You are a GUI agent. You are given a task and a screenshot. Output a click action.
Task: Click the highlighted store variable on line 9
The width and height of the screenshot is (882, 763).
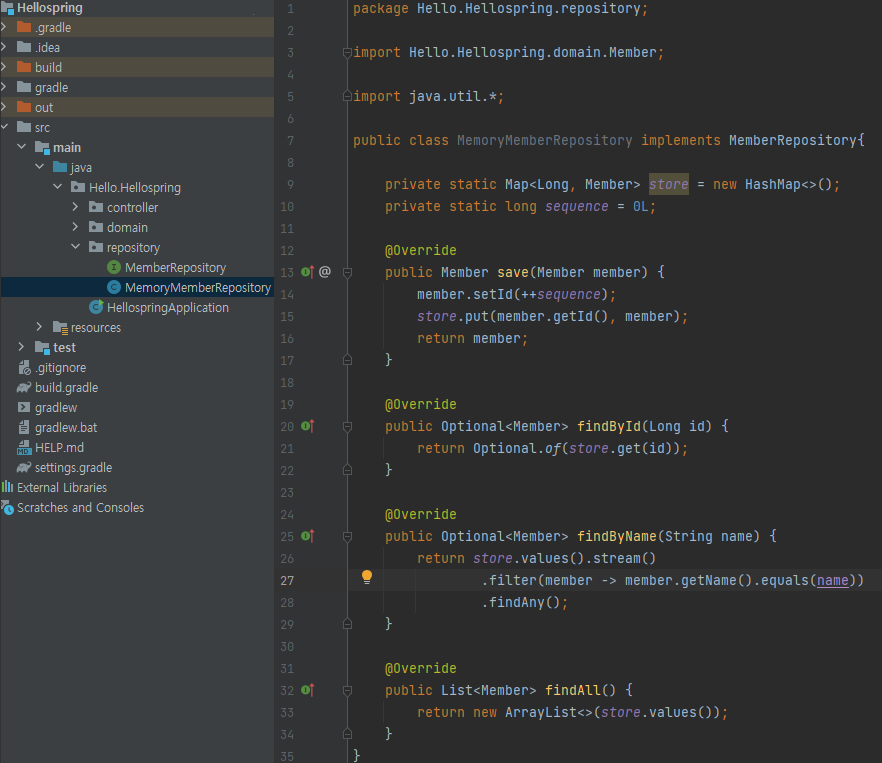(x=669, y=184)
